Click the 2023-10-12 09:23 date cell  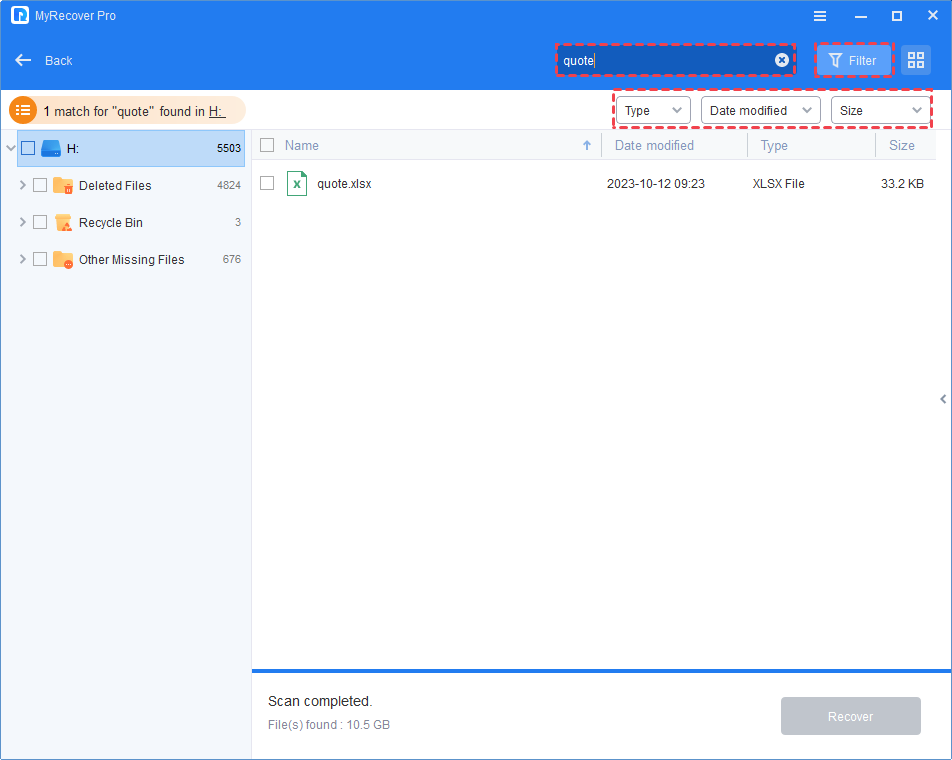click(656, 183)
